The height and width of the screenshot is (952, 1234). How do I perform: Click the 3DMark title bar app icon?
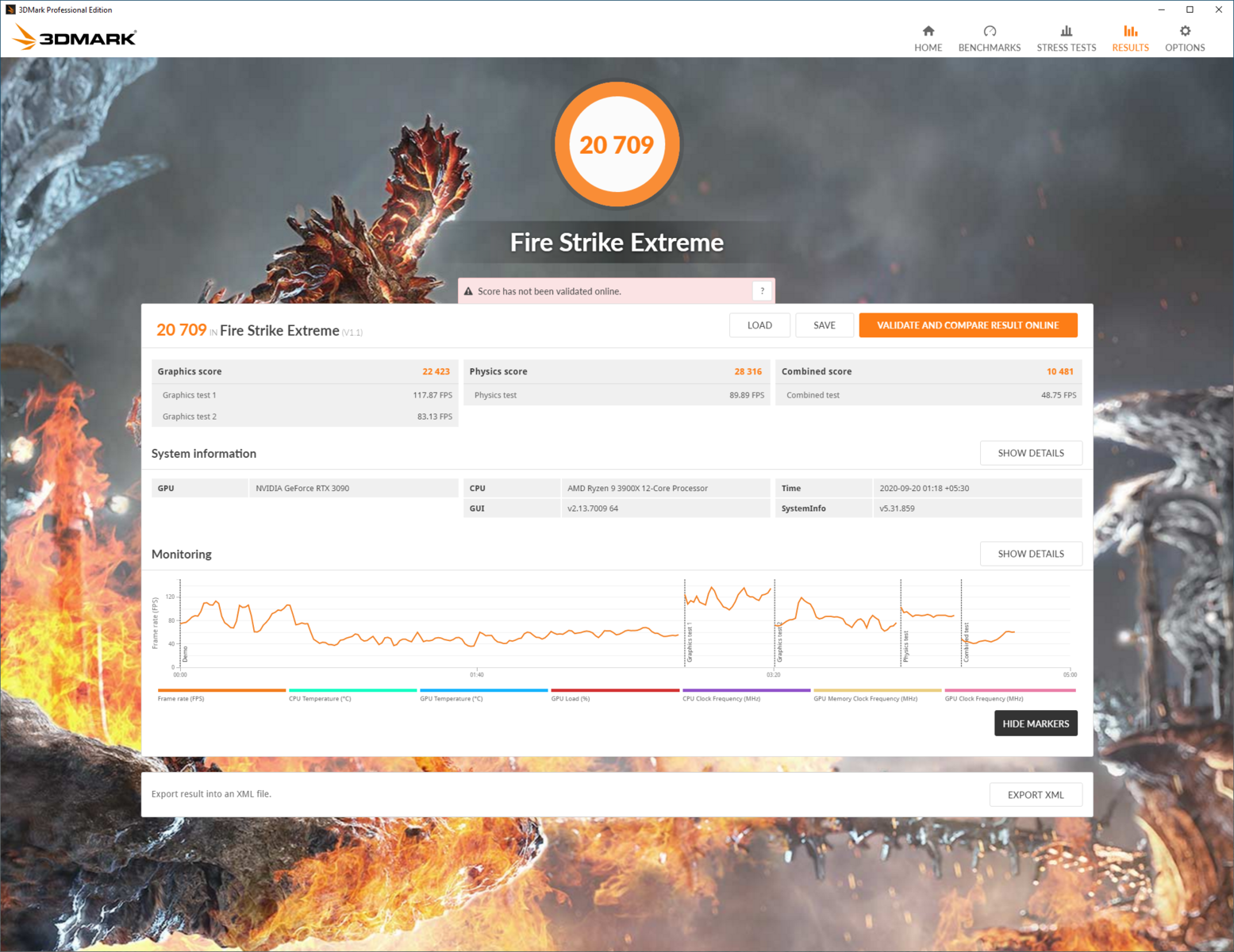[10, 10]
